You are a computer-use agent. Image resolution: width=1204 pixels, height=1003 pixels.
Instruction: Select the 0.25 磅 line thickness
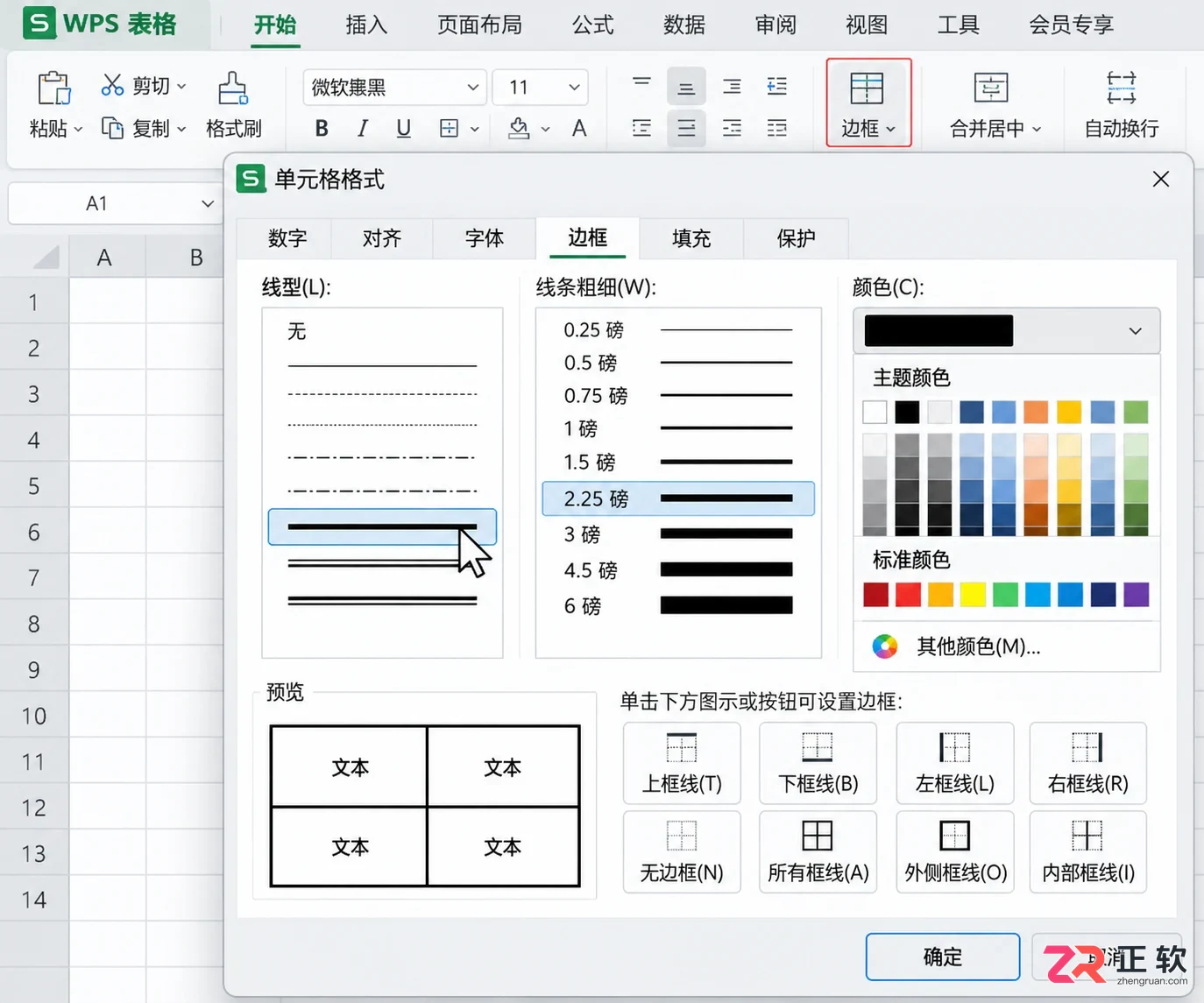click(678, 329)
